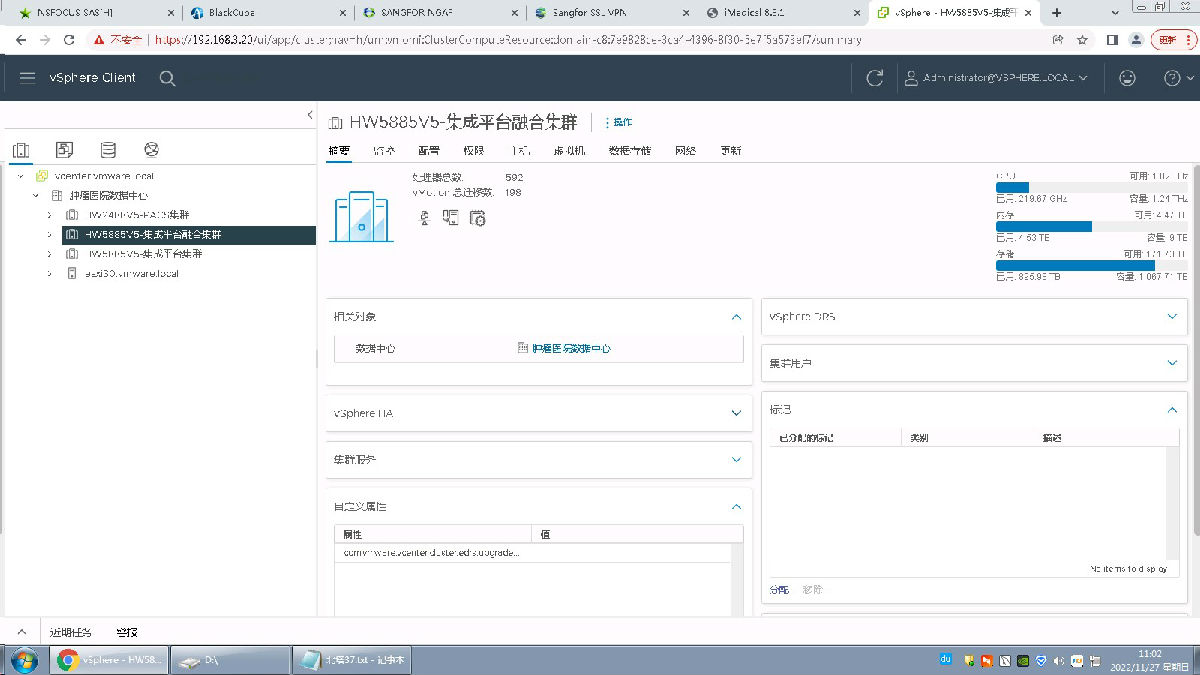1200x675 pixels.
Task: Open the 近期任务 recent tasks tab
Action: click(70, 633)
